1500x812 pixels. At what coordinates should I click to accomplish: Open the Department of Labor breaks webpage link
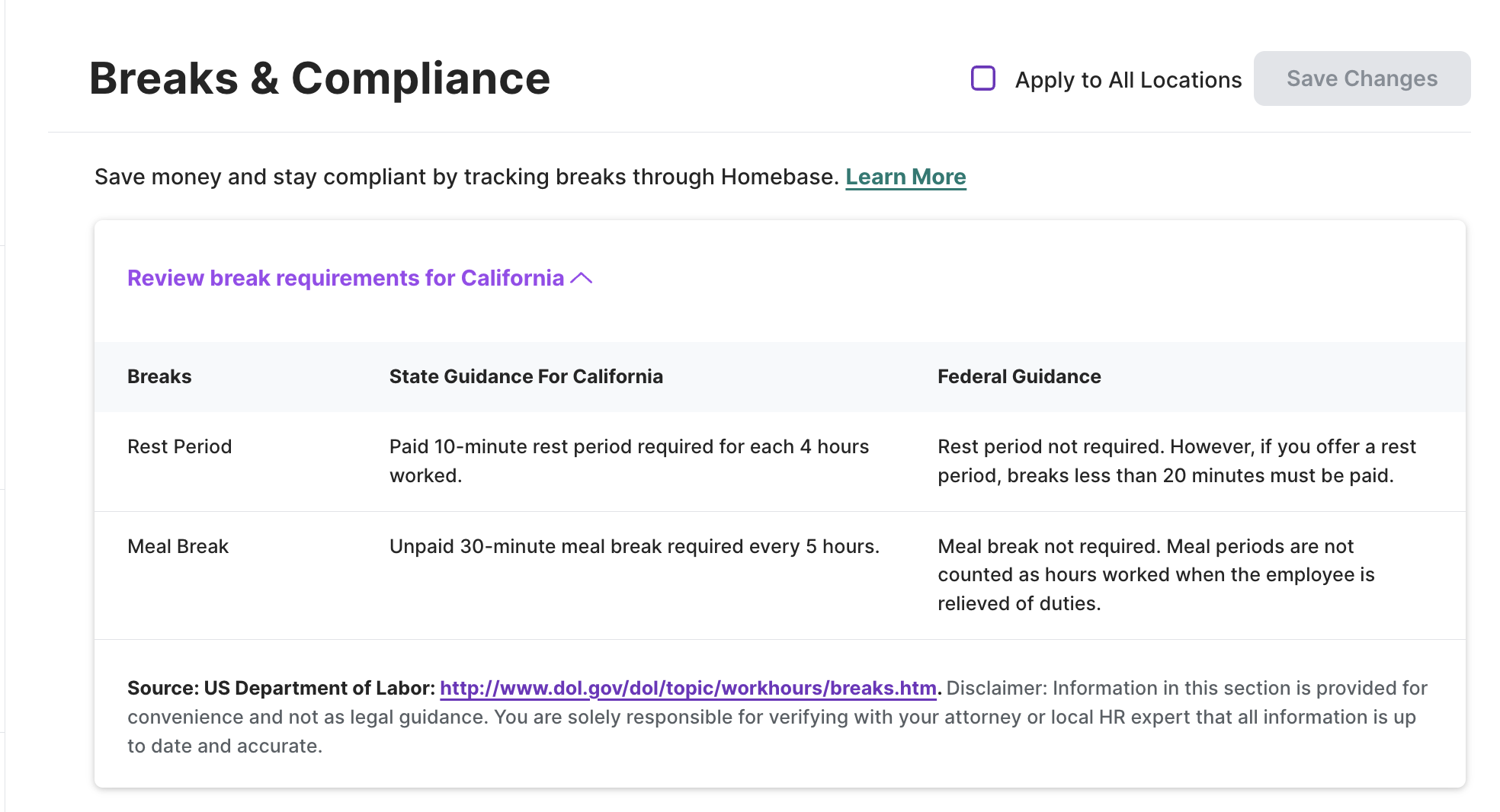pos(688,687)
